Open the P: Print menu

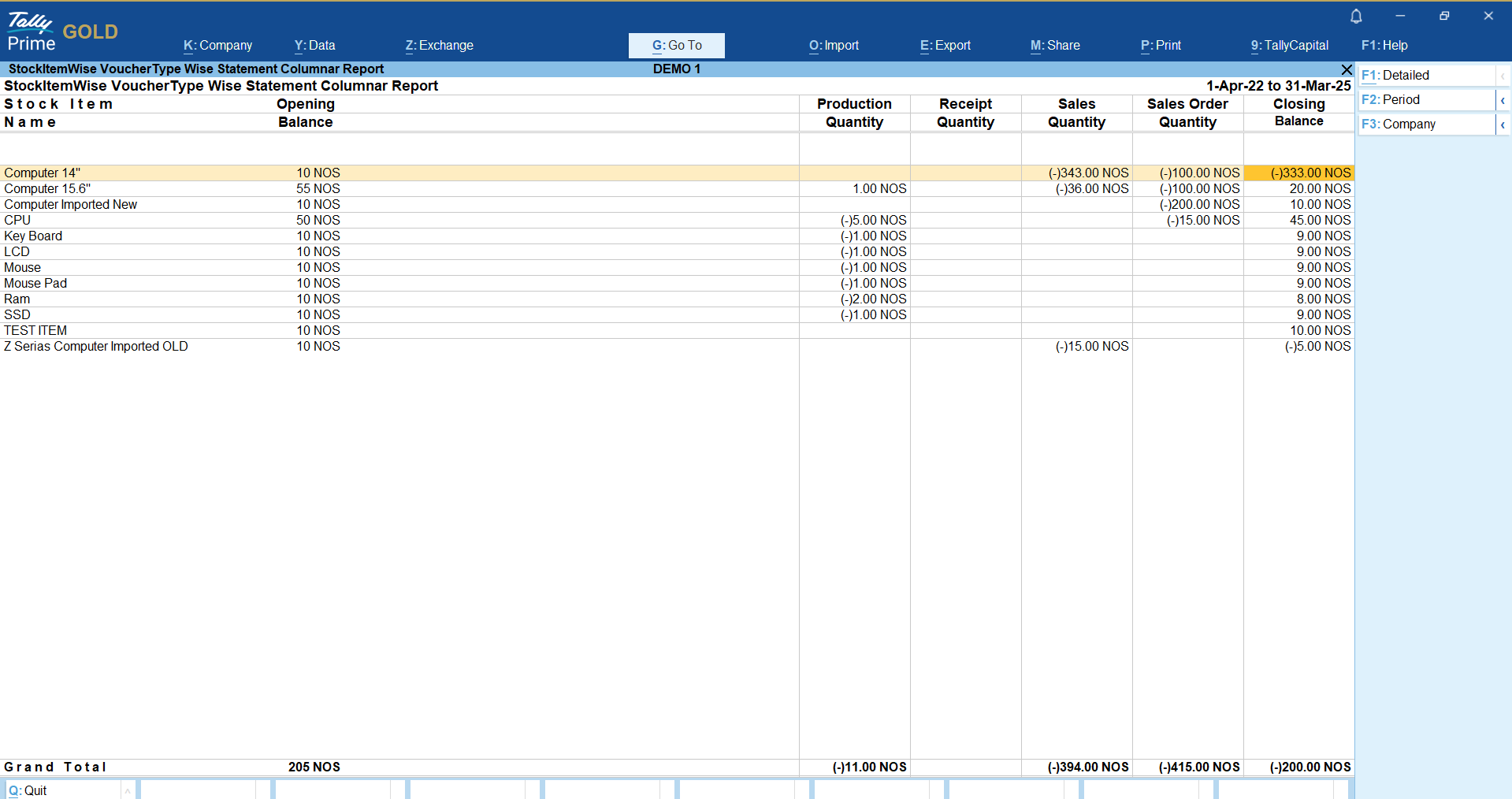click(x=1161, y=46)
